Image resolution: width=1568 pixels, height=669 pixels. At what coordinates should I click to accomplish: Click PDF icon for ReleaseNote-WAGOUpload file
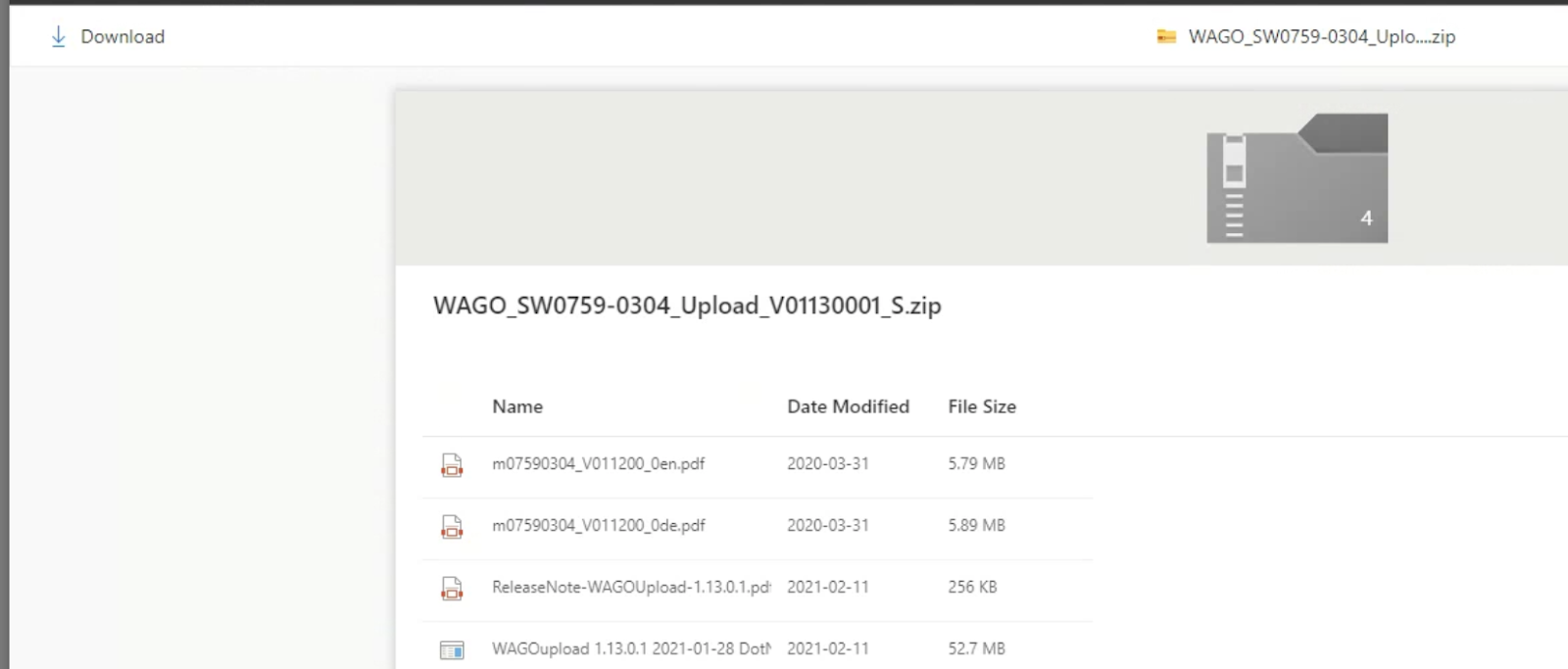coord(452,589)
